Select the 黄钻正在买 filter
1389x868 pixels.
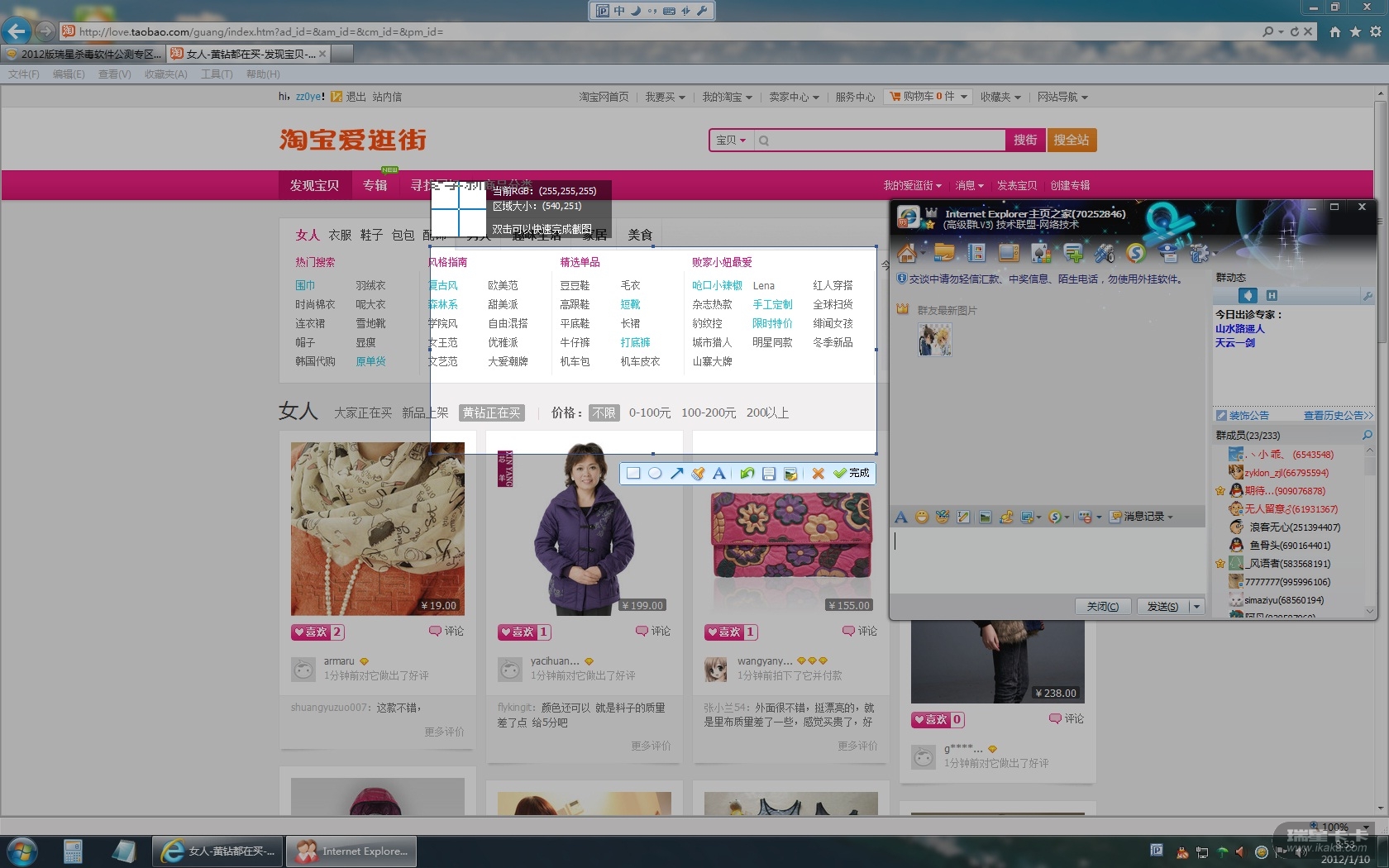click(x=492, y=413)
